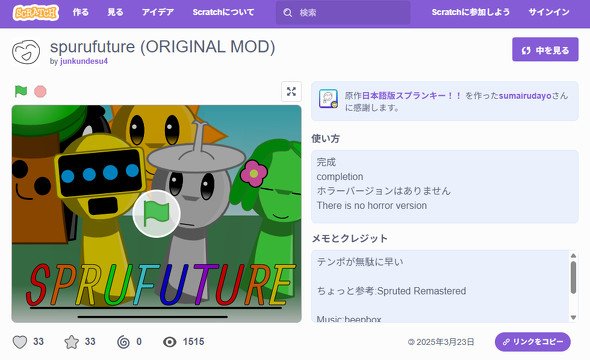Click the 'ちょっと参考:Spruted Remastered' text
This screenshot has height=360, width=590.
(391, 291)
